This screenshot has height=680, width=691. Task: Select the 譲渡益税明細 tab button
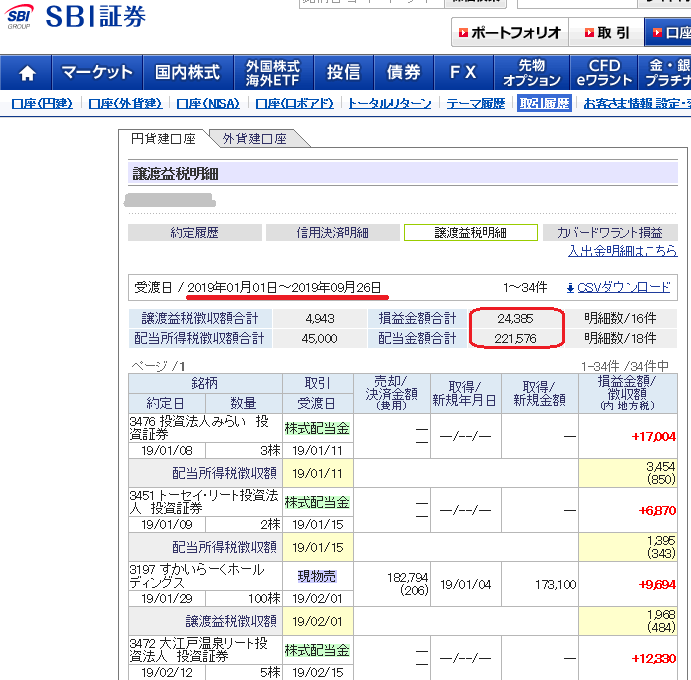coord(471,232)
